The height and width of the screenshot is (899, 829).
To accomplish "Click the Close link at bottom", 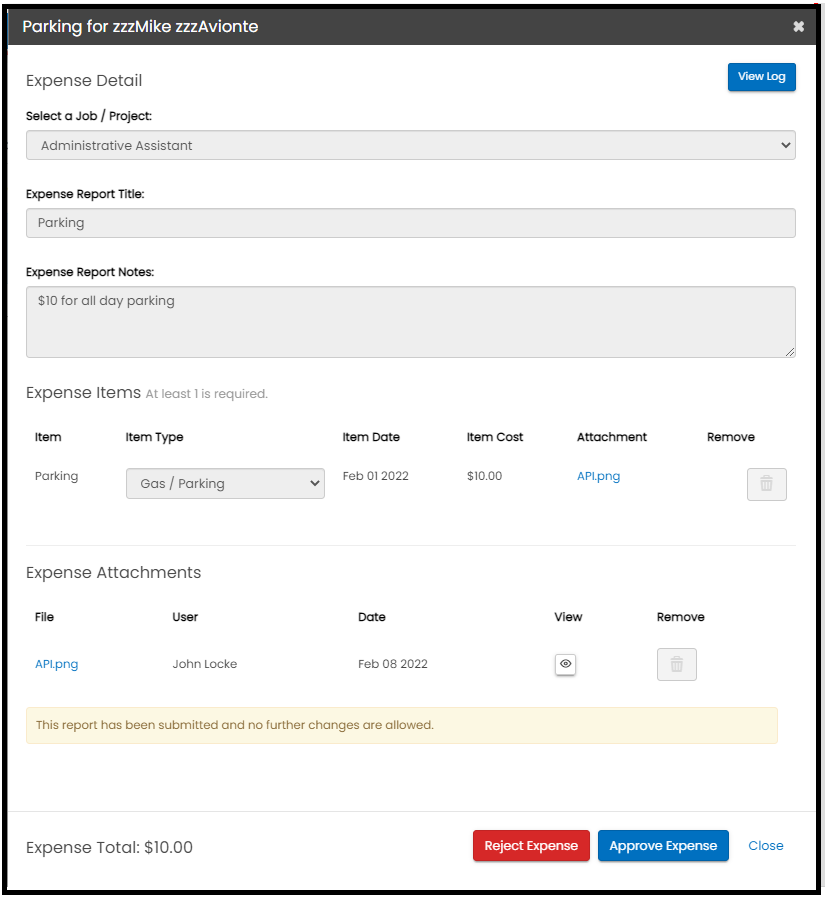I will 765,846.
